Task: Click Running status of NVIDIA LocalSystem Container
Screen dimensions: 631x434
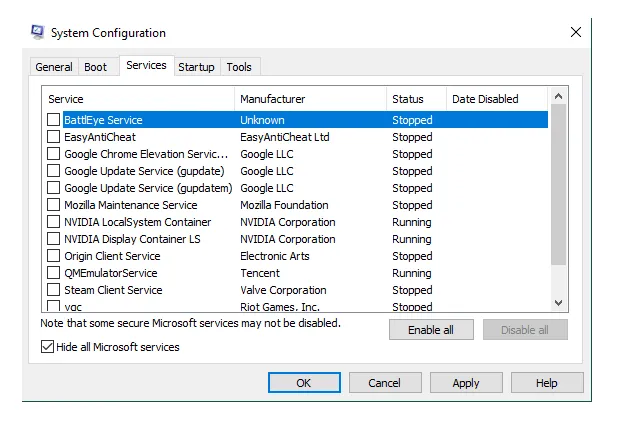Action: point(412,222)
